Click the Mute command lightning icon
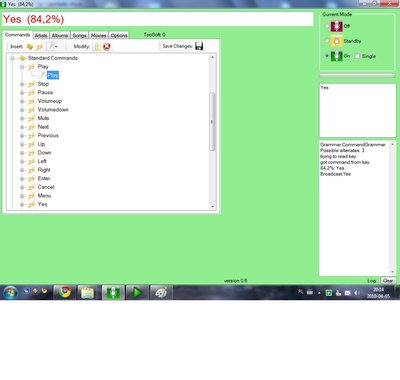Image resolution: width=400 pixels, height=380 pixels. (x=32, y=119)
